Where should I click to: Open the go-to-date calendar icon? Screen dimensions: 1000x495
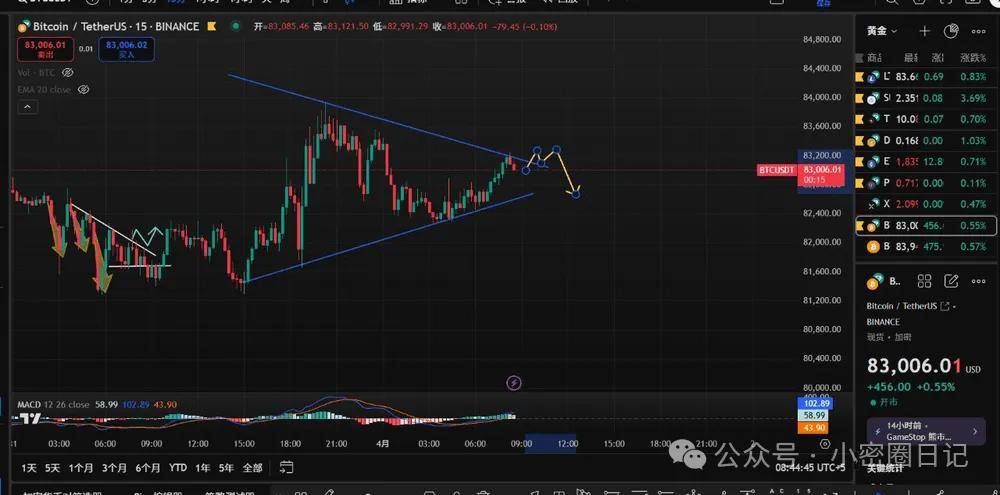click(x=286, y=467)
